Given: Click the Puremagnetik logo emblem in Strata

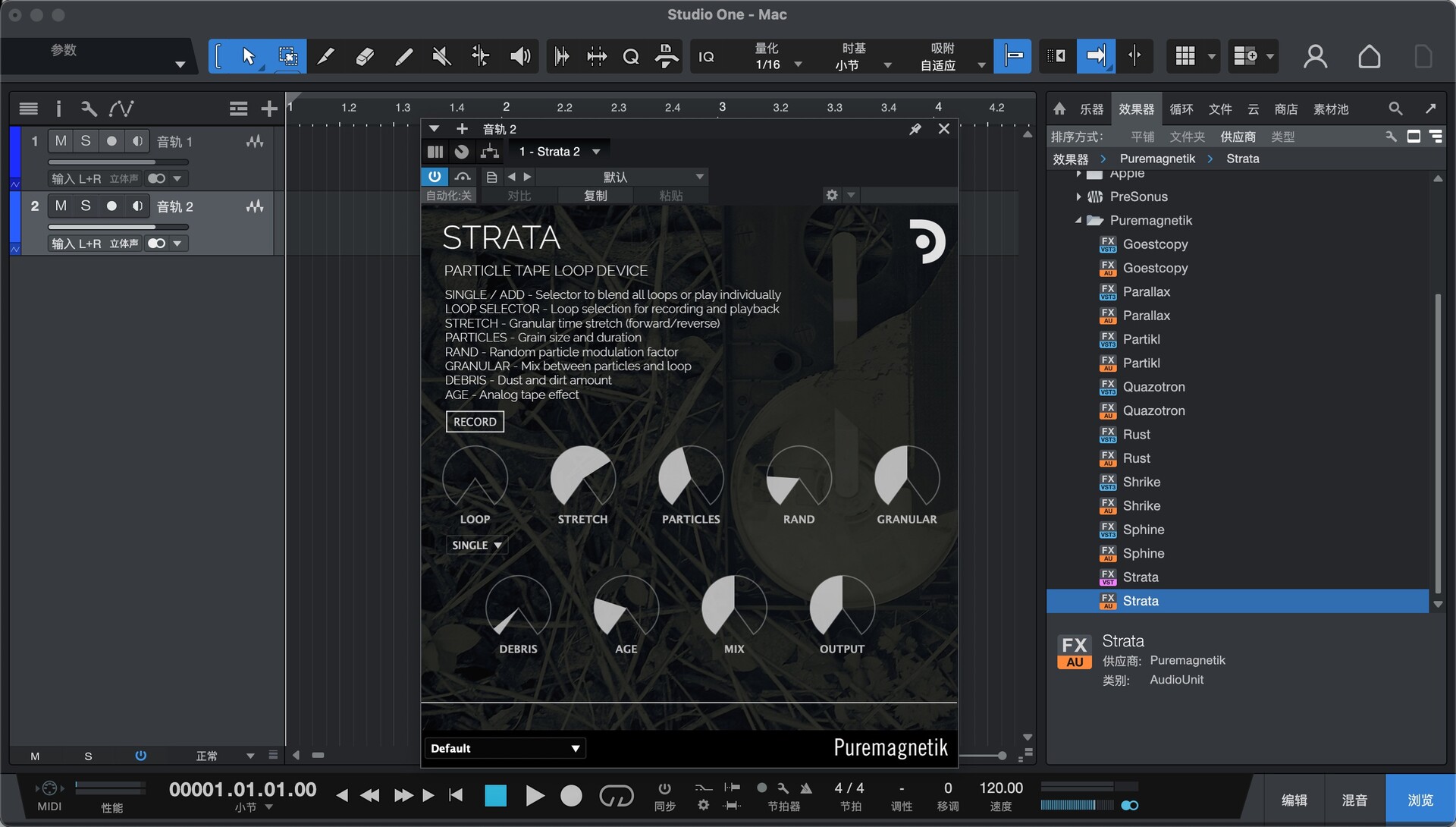Looking at the screenshot, I should tap(927, 241).
